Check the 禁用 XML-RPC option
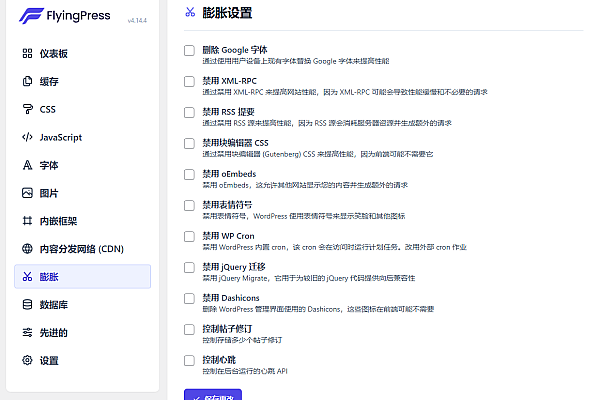Image resolution: width=600 pixels, height=400 pixels. coord(189,81)
